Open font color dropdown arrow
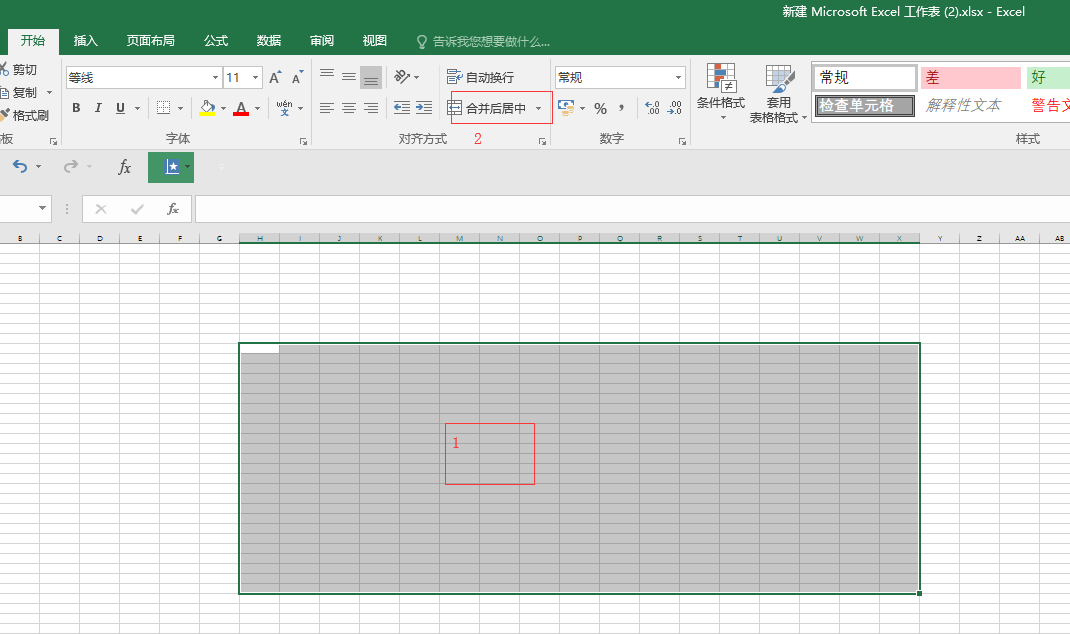 click(257, 108)
